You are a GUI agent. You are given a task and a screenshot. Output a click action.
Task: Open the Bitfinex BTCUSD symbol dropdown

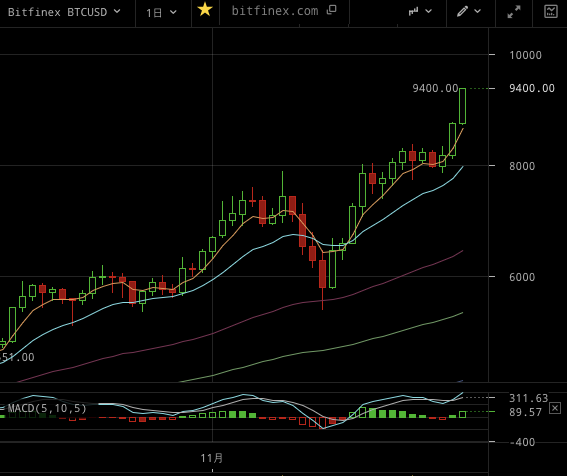pos(64,12)
